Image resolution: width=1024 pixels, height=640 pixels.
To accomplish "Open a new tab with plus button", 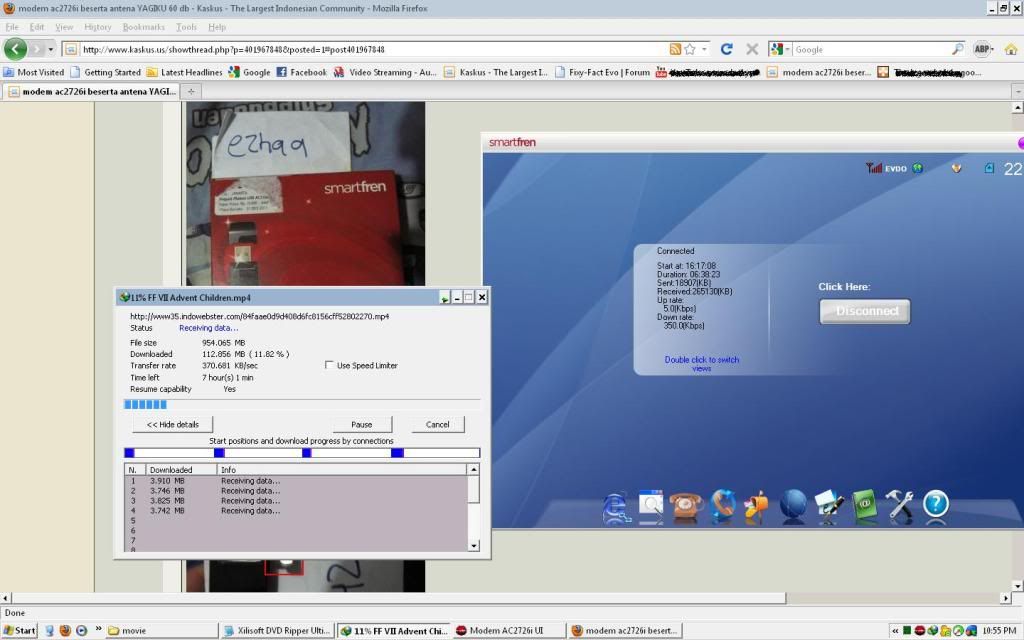I will 191,91.
